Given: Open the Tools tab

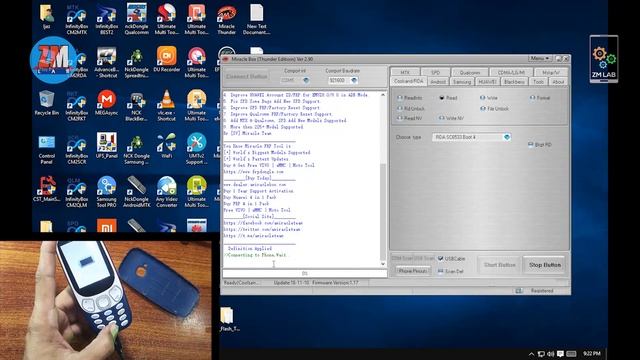Looking at the screenshot, I should [538, 82].
